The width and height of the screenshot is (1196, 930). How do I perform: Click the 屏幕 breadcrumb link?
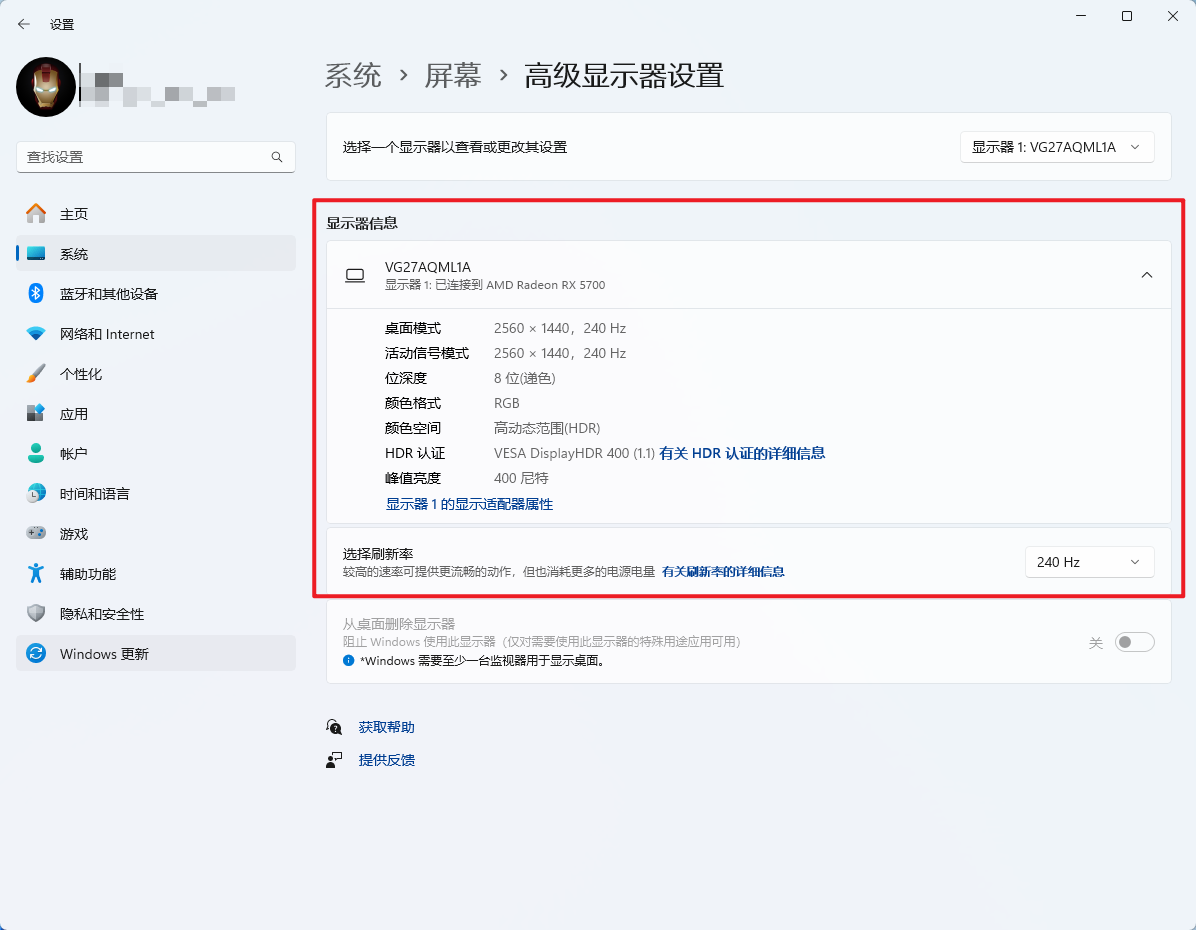pyautogui.click(x=453, y=76)
